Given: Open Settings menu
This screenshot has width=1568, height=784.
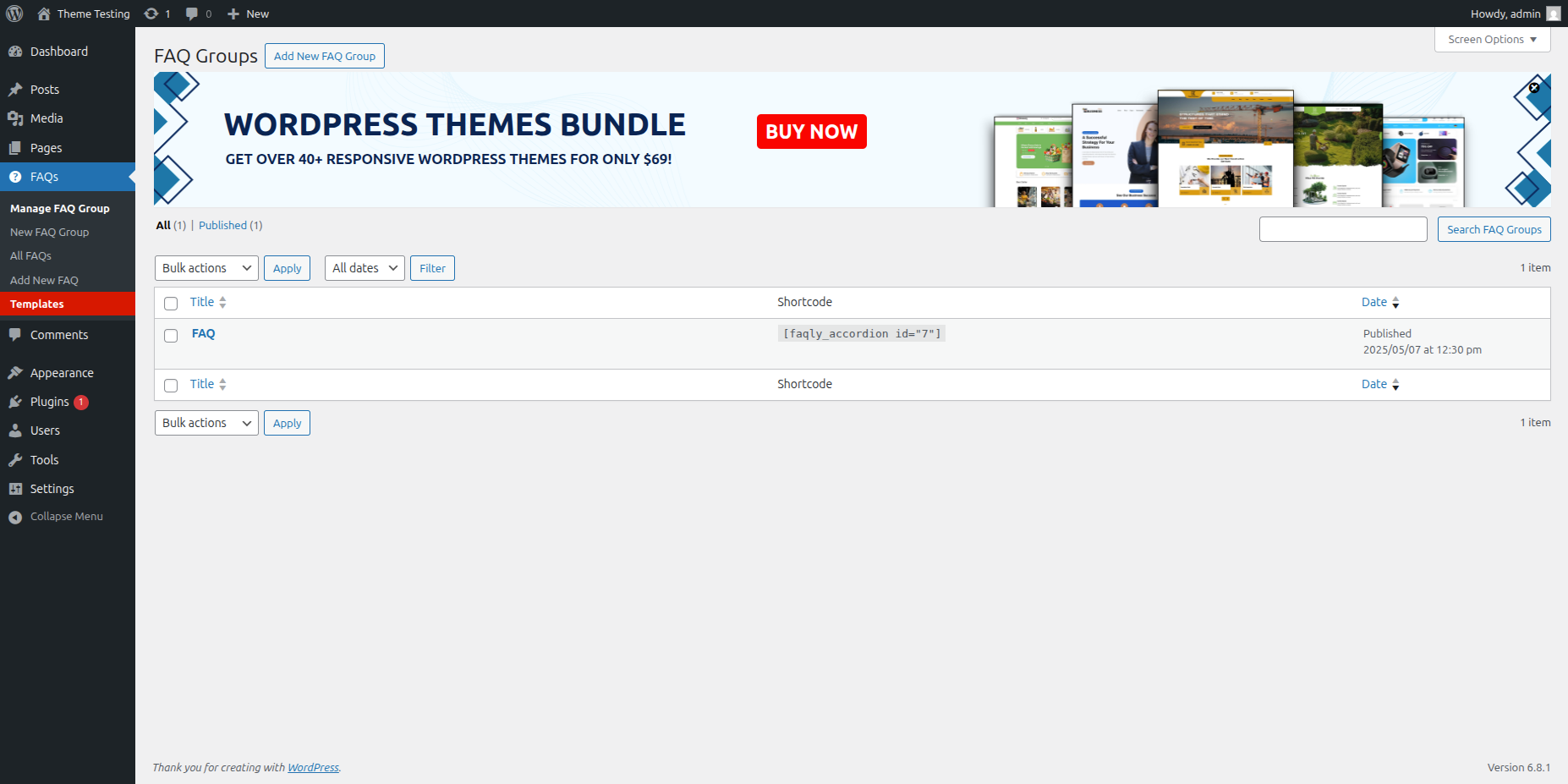Looking at the screenshot, I should click(68, 489).
